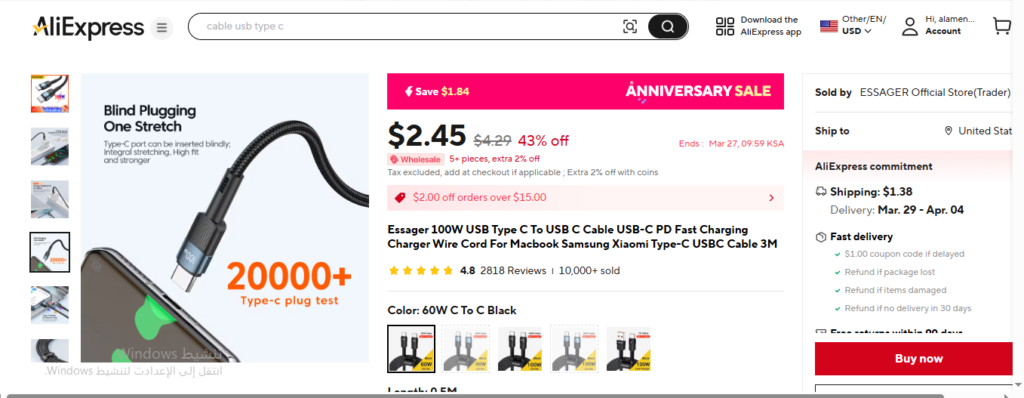Click the AliExpress logo
Viewport: 1024px width, 398px height.
[x=88, y=27]
